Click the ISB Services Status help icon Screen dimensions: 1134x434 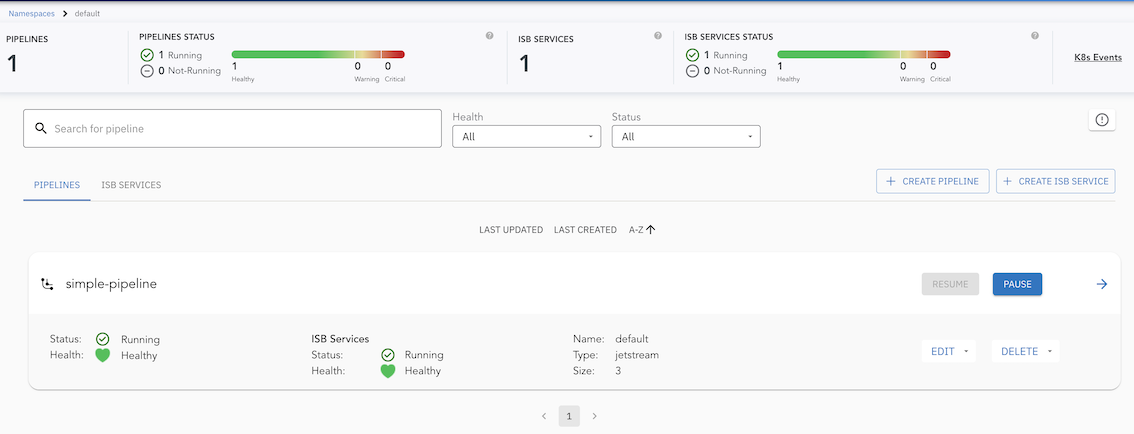click(1035, 35)
